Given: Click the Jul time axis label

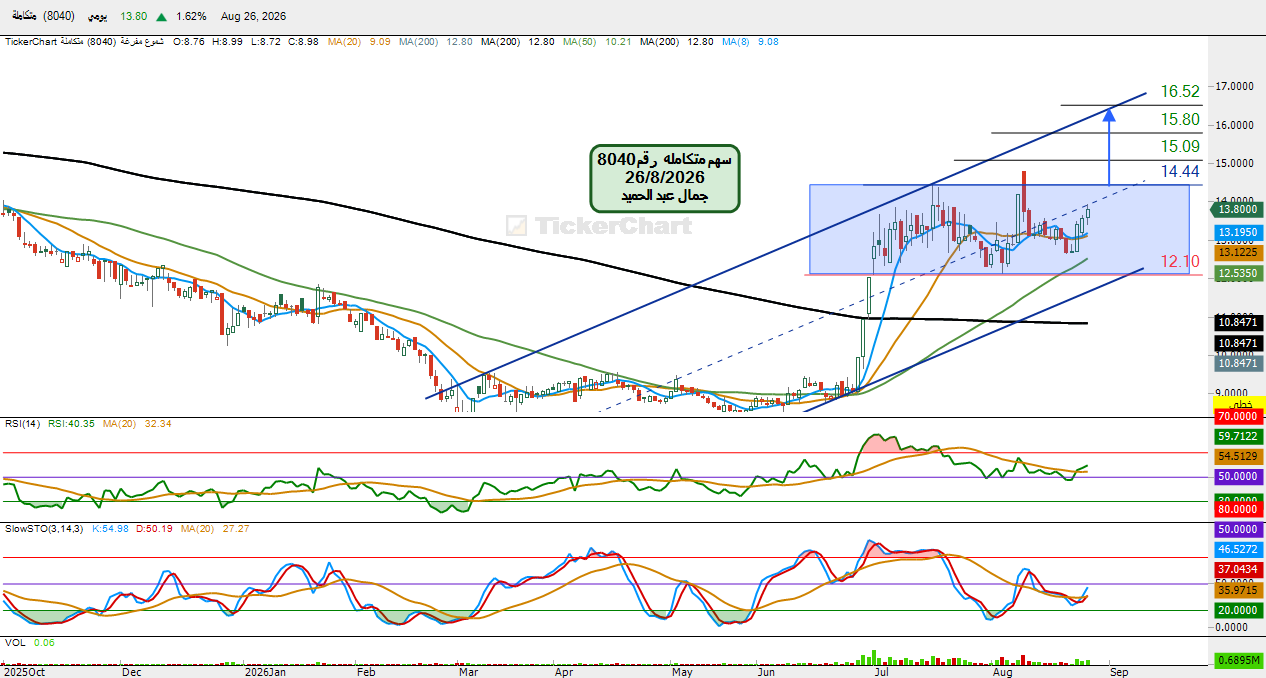Looking at the screenshot, I should click(882, 672).
